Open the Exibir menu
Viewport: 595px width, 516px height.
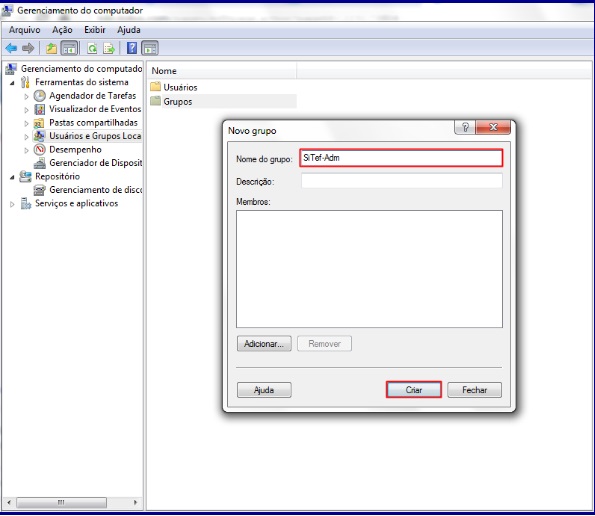[94, 30]
